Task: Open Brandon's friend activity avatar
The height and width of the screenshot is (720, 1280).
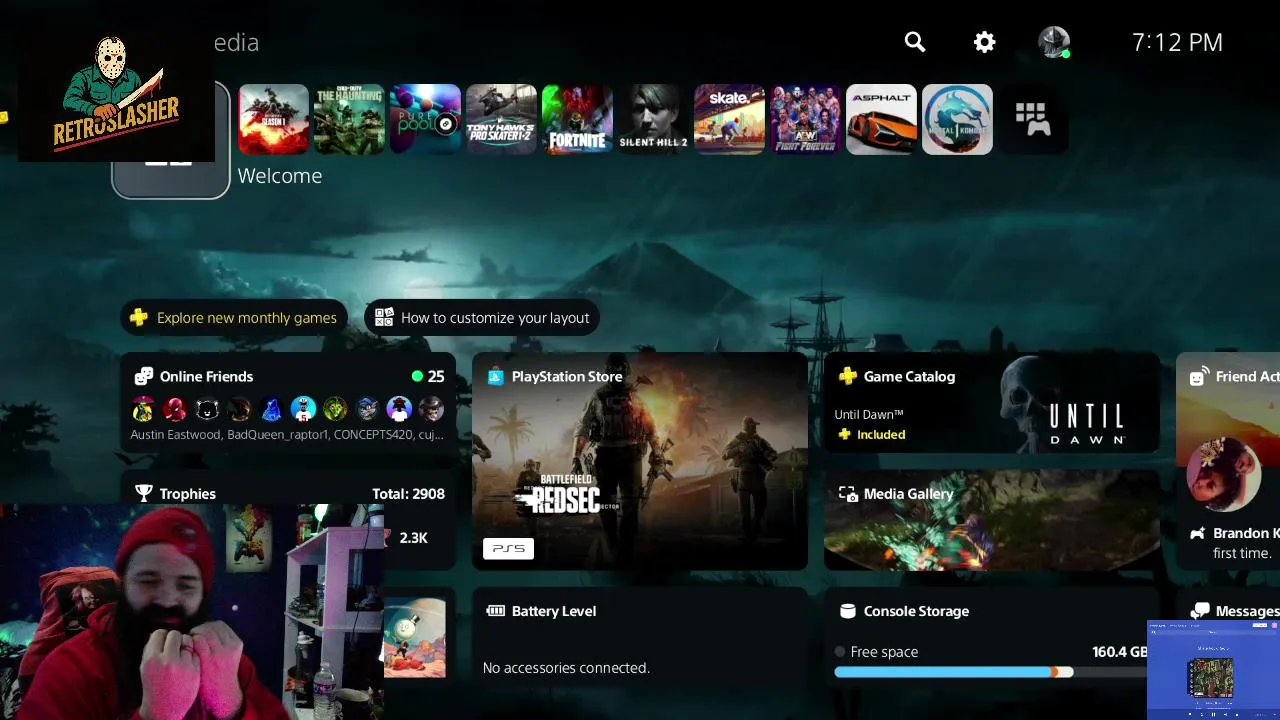Action: (1224, 476)
